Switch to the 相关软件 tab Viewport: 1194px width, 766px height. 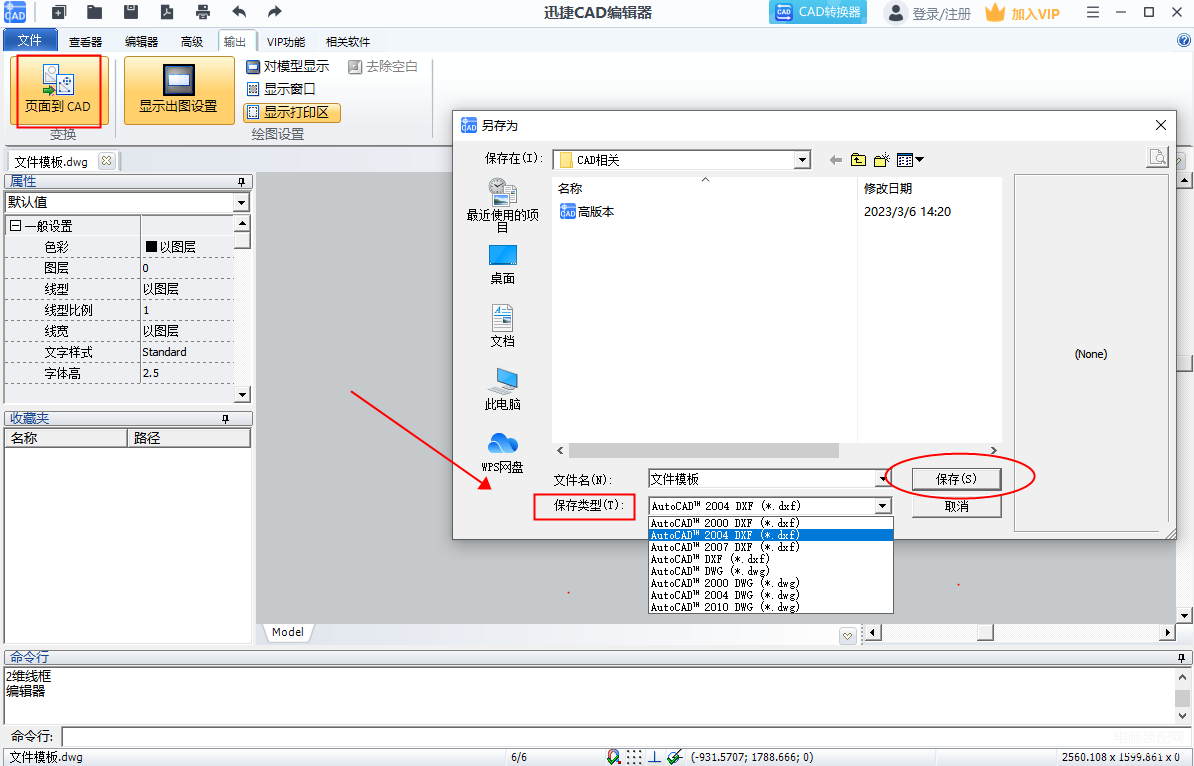coord(348,42)
